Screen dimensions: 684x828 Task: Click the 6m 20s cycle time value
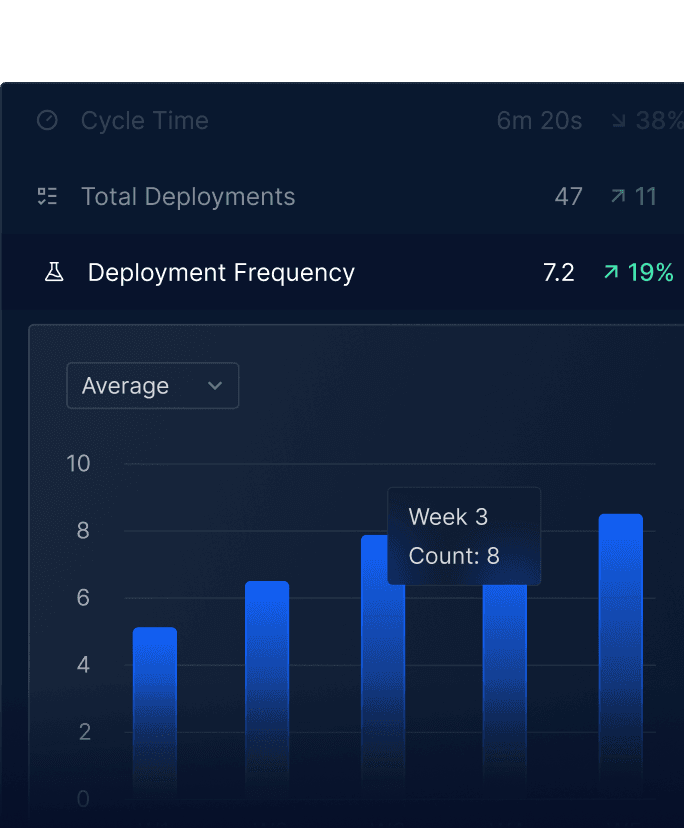click(x=539, y=121)
